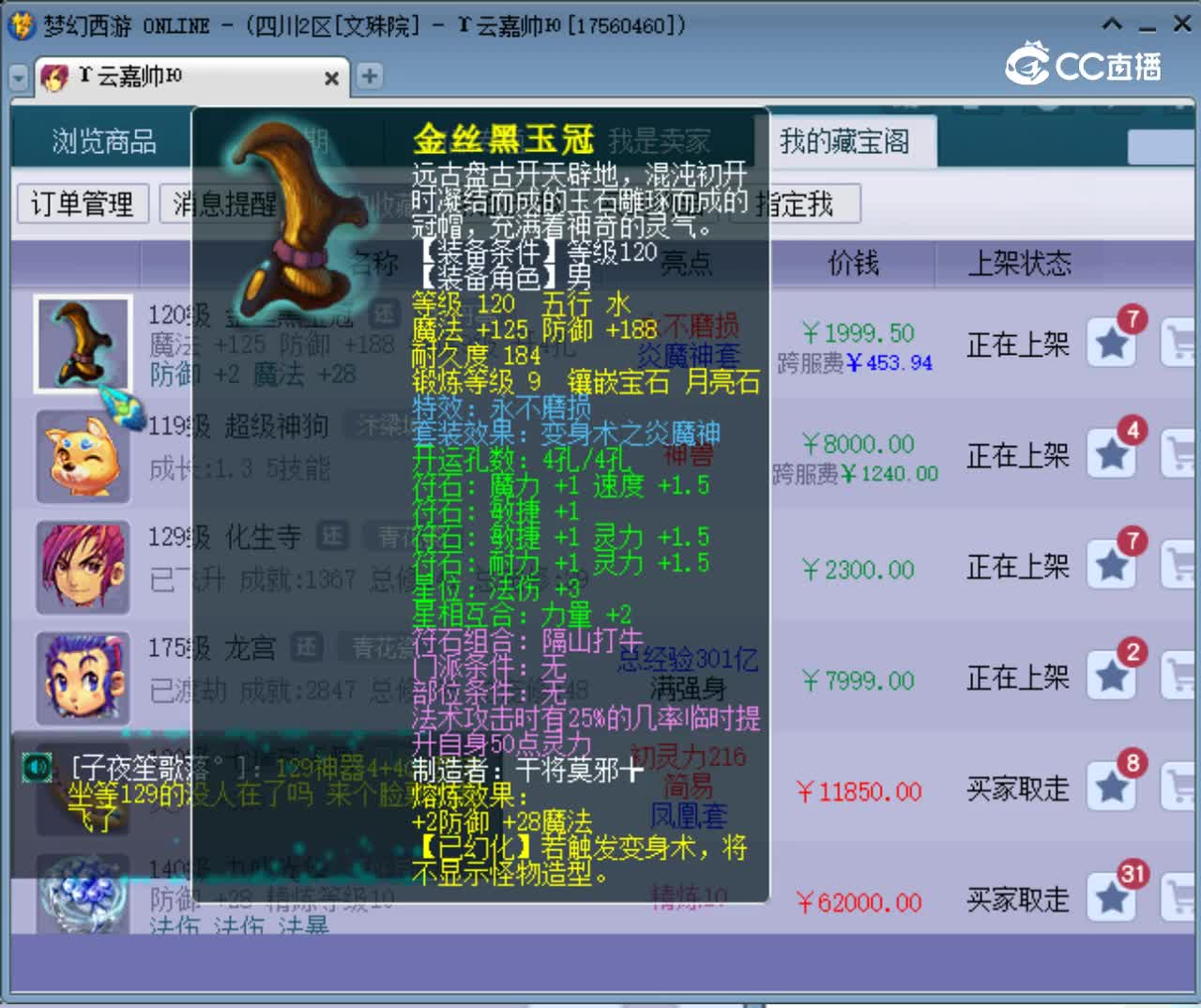Favorite the ¥62000.00 item star
Image resolution: width=1201 pixels, height=1008 pixels.
pos(1113,897)
